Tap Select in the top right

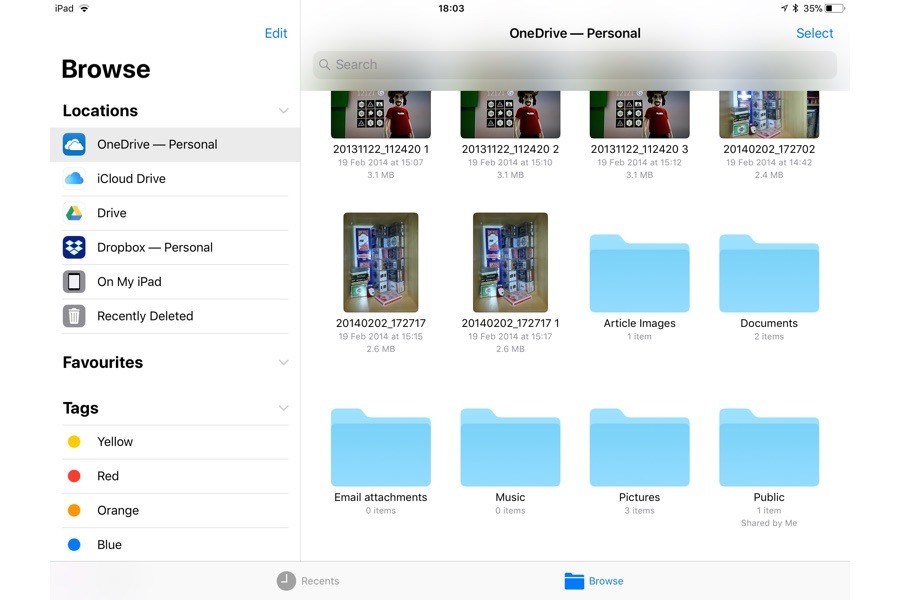[814, 33]
